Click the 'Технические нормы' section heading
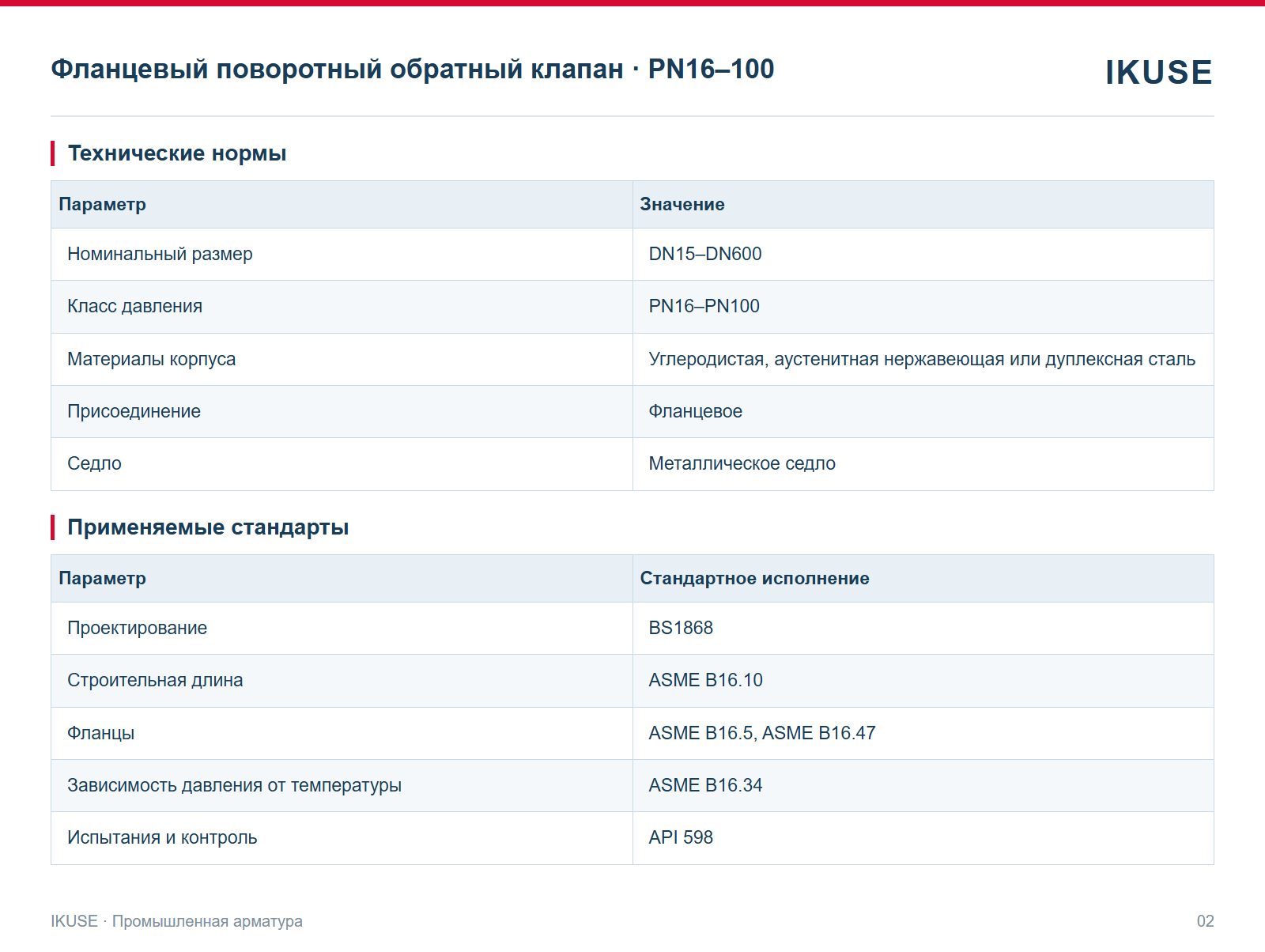Viewport: 1265px width, 952px height. pyautogui.click(x=177, y=153)
